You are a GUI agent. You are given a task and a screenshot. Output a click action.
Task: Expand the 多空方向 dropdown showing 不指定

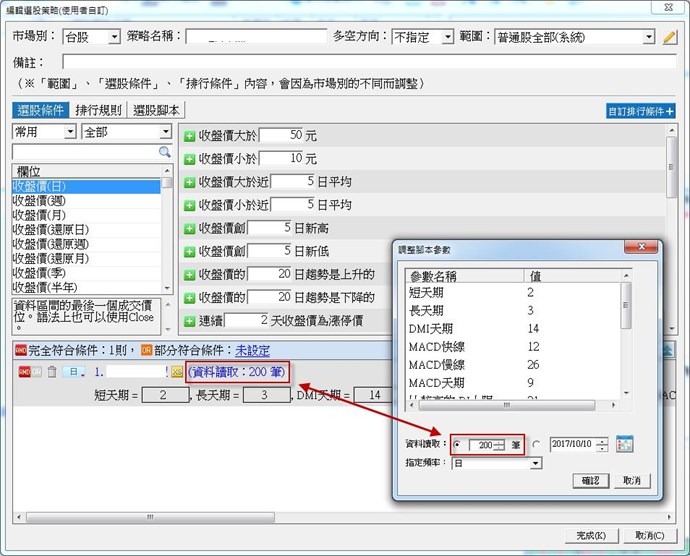point(422,37)
